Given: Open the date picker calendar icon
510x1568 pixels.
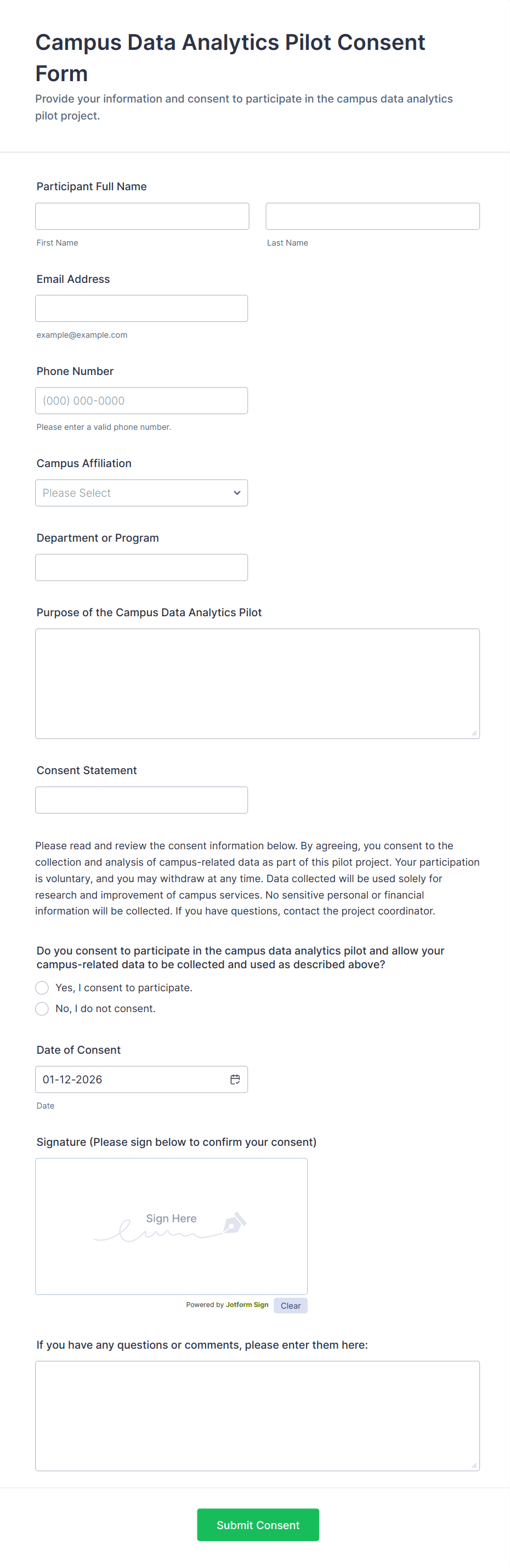Looking at the screenshot, I should 235,1079.
